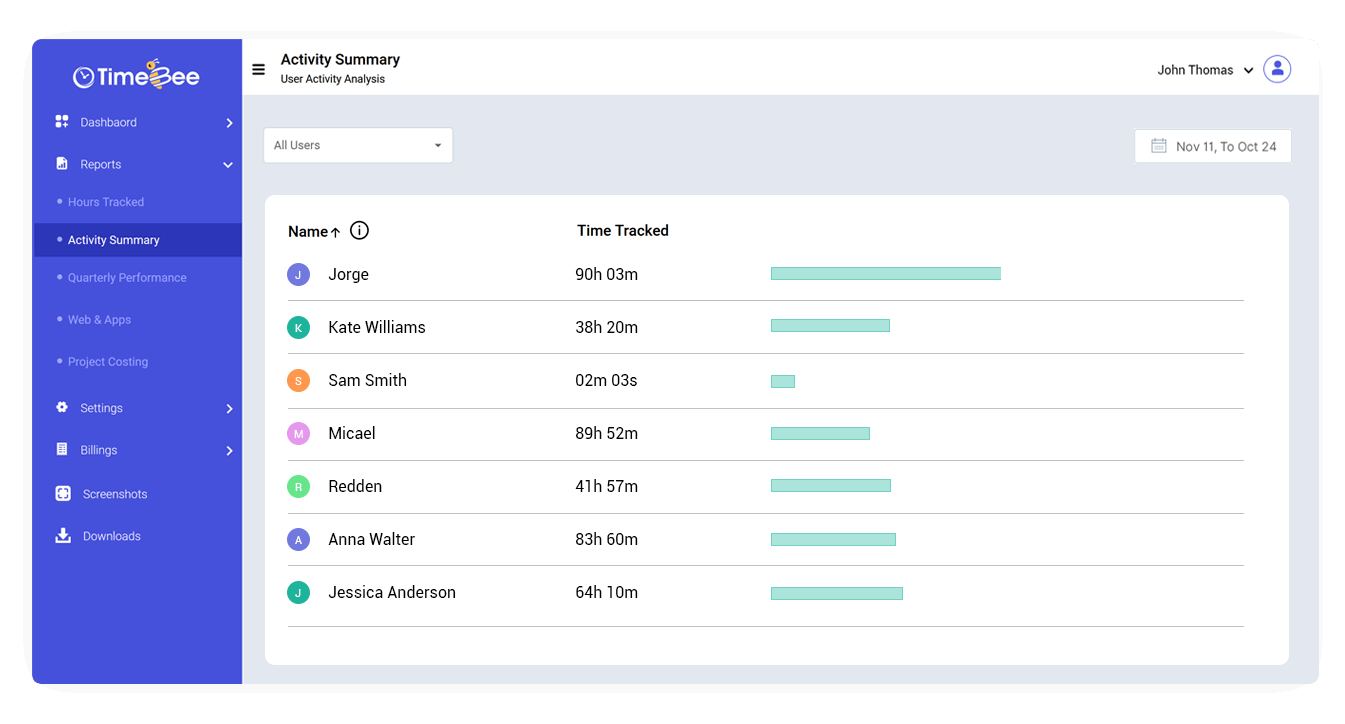
Task: Select the Screenshots camera icon
Action: point(62,493)
